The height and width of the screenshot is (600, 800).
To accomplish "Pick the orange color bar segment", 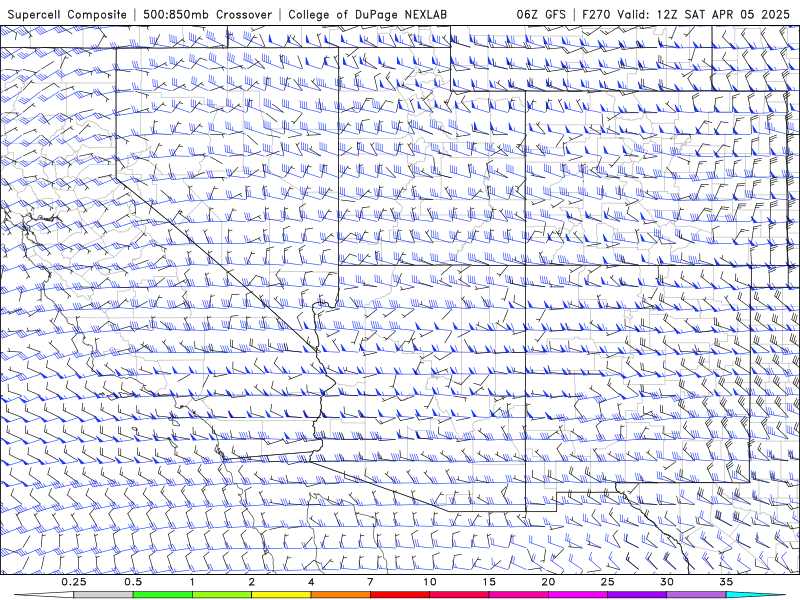I will click(x=341, y=595).
